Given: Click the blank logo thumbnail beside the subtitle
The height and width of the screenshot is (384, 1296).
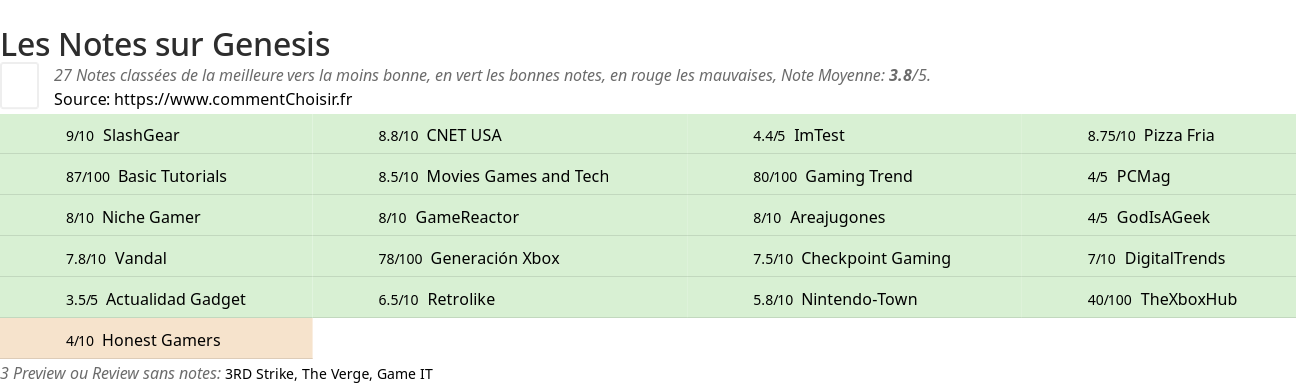Looking at the screenshot, I should (19, 85).
